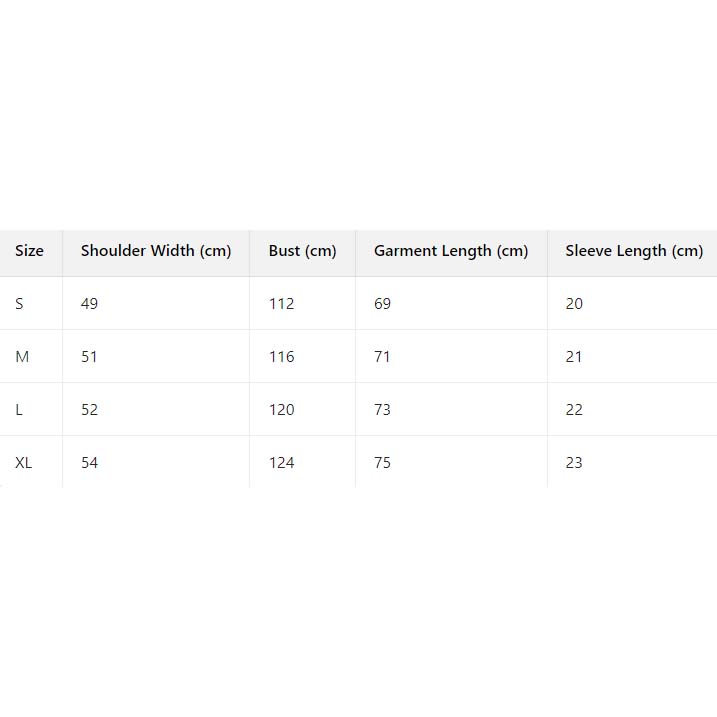The image size is (717, 717).
Task: Select the M size row label
Action: point(22,357)
